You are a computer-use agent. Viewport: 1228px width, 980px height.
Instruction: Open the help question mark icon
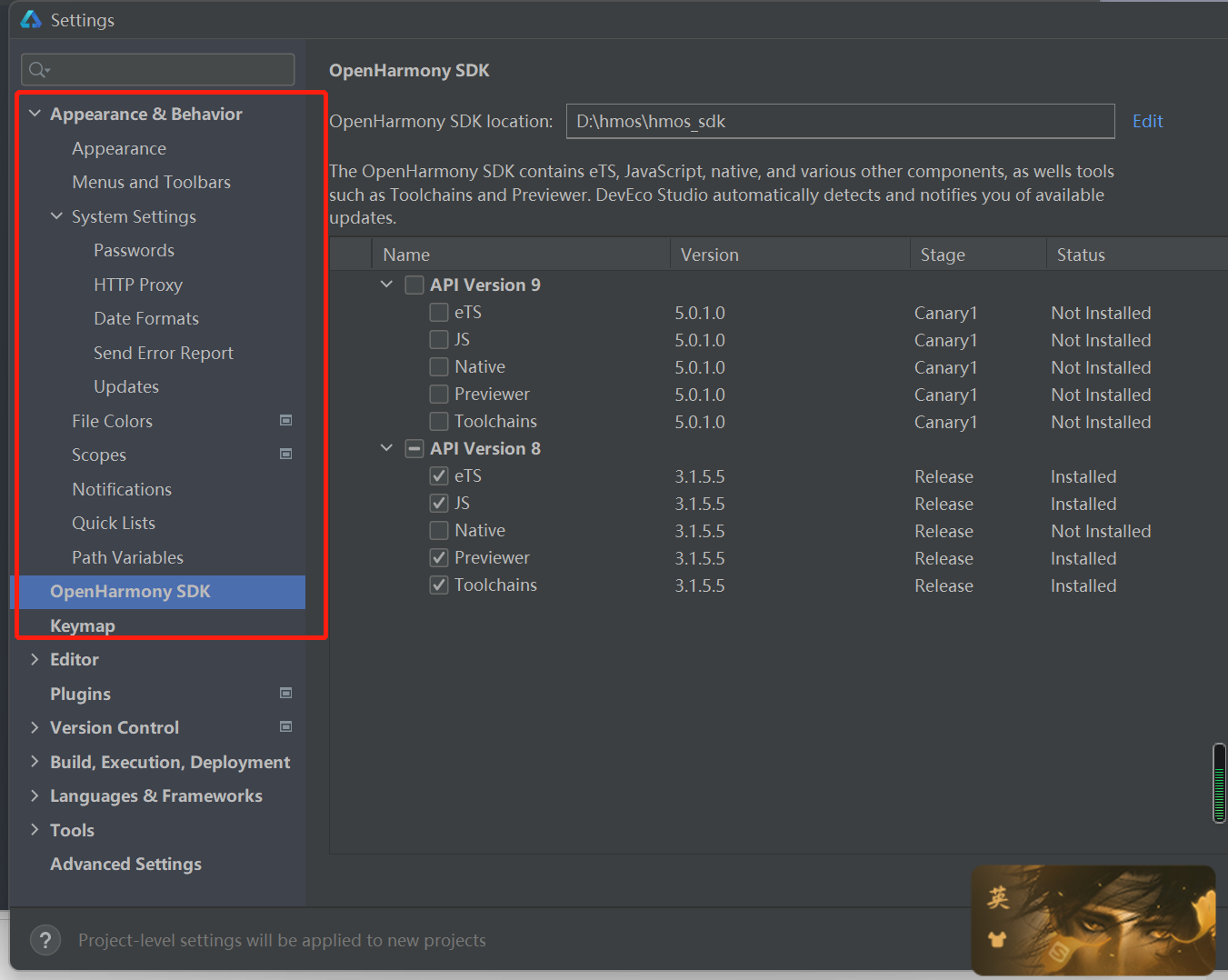[45, 940]
